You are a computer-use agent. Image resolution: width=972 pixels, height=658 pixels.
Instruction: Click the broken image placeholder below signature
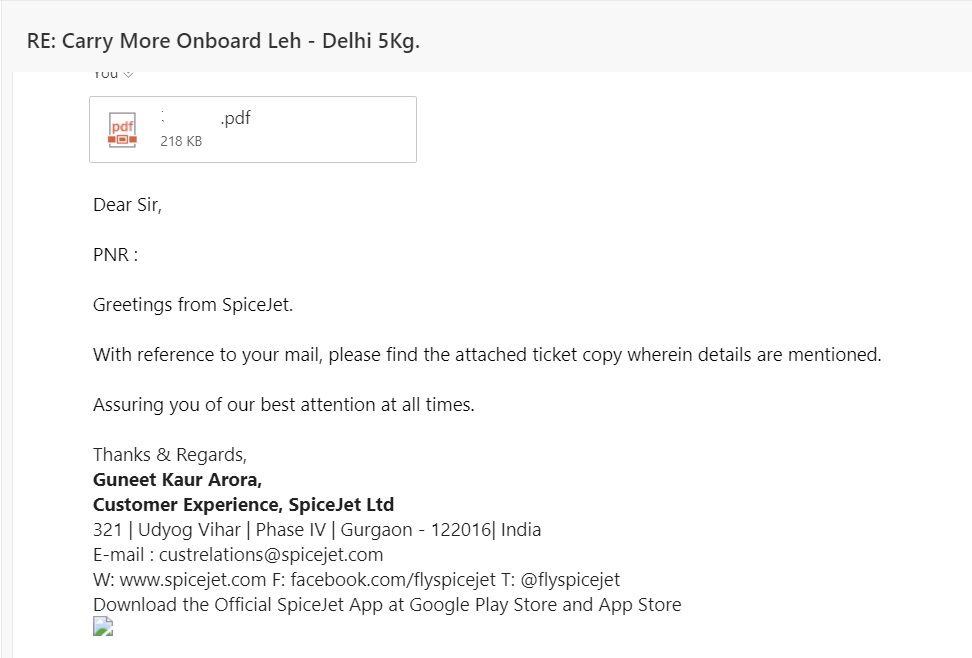[103, 626]
